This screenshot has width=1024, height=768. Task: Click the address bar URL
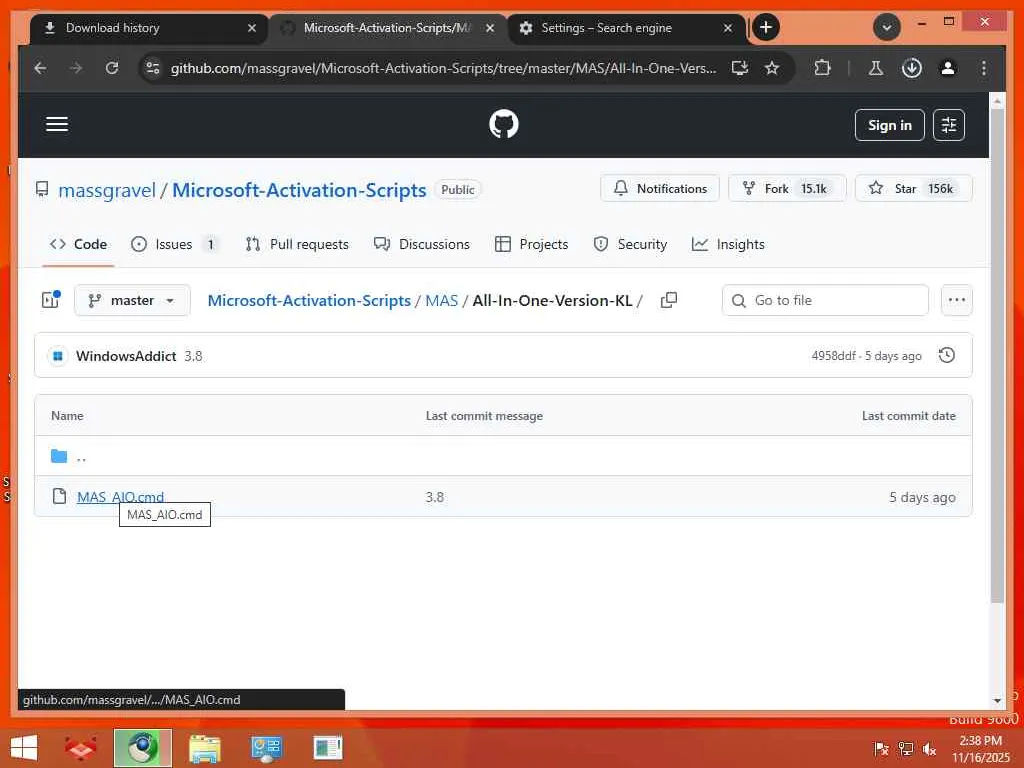click(443, 68)
